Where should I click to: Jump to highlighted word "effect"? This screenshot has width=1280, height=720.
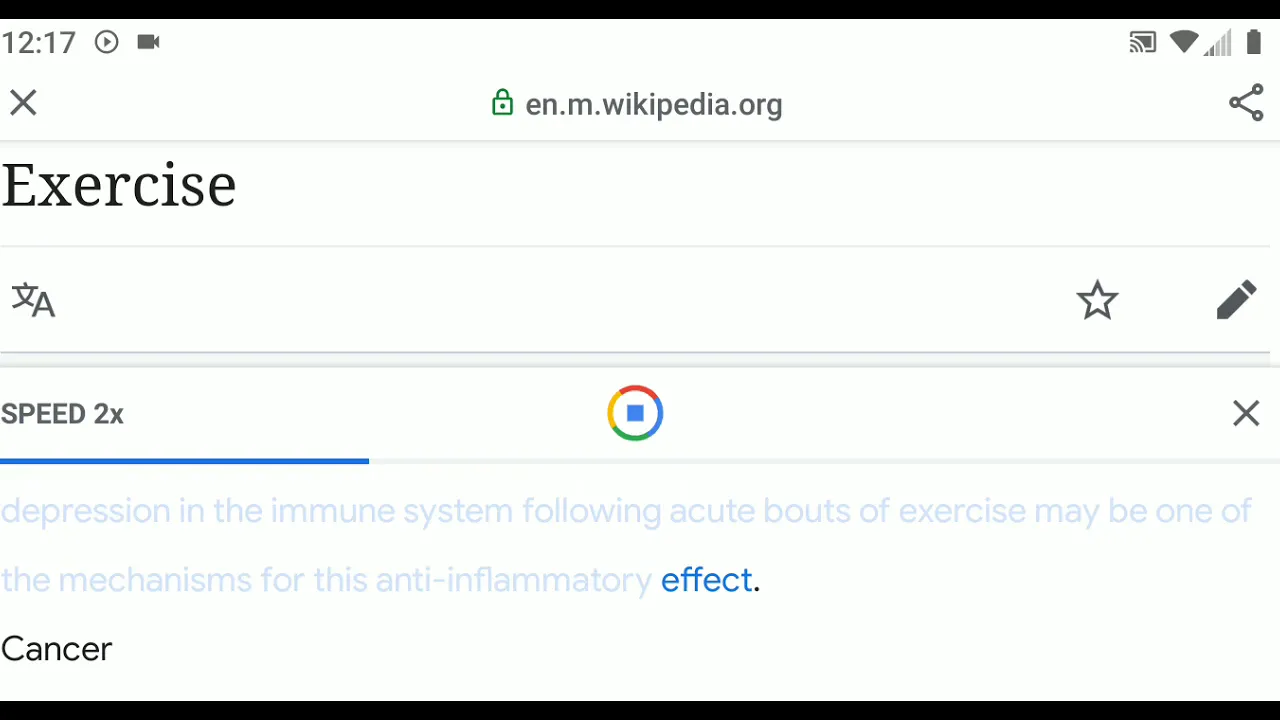point(706,580)
